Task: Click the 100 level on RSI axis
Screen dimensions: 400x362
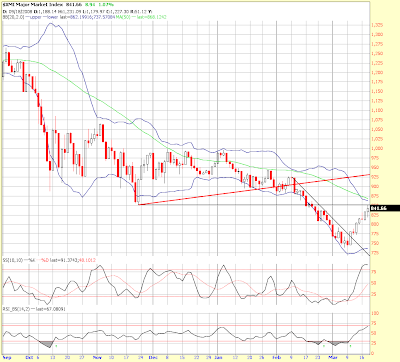Action: (x=375, y=313)
